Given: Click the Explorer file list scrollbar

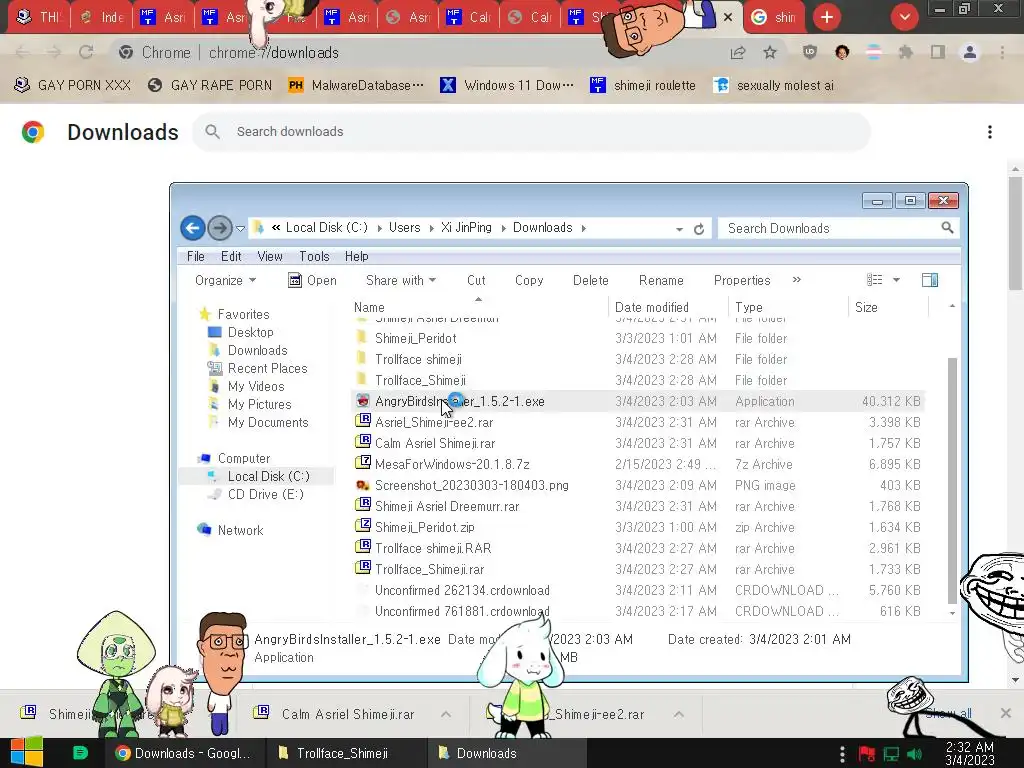Looking at the screenshot, I should (952, 480).
